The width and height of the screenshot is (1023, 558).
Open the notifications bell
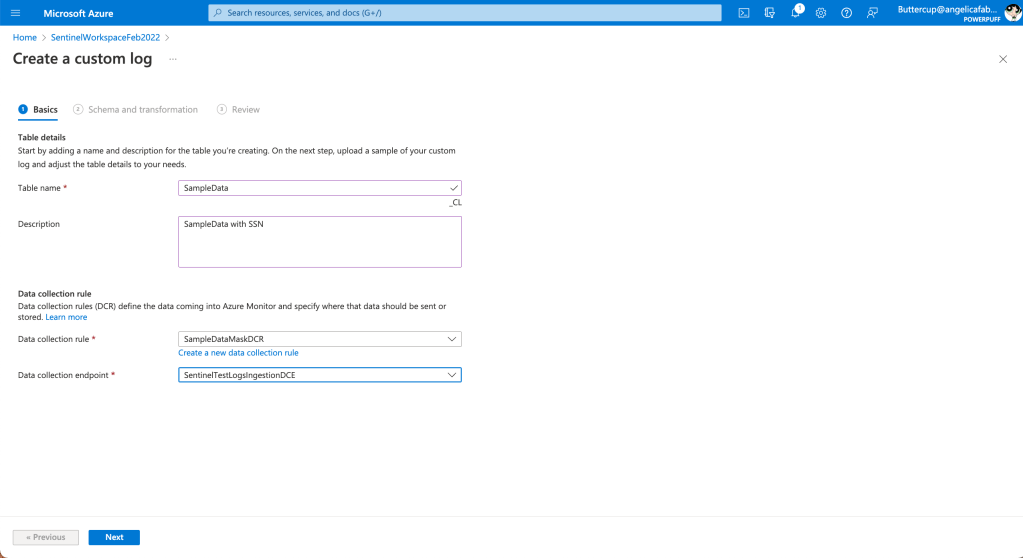(x=796, y=13)
